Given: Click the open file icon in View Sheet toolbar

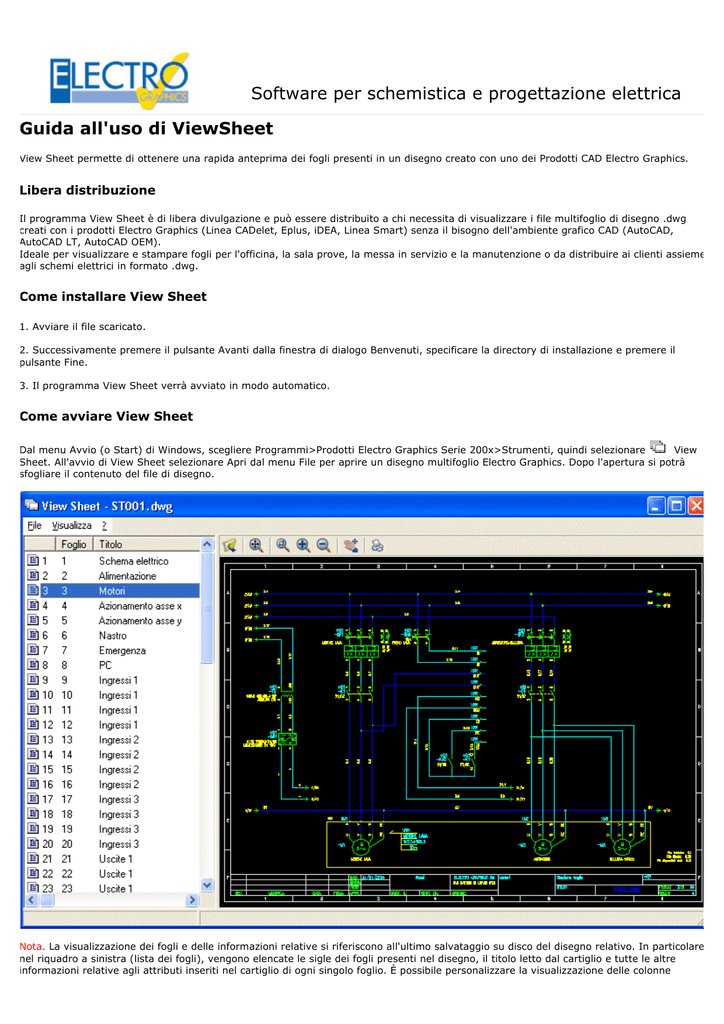Looking at the screenshot, I should (229, 545).
